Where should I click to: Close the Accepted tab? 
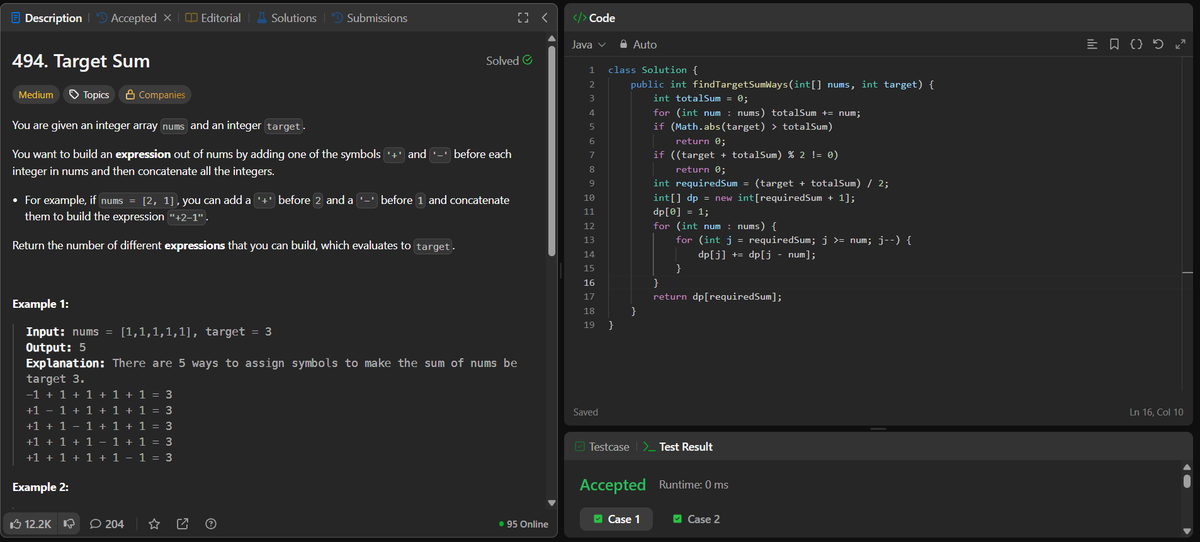point(167,18)
